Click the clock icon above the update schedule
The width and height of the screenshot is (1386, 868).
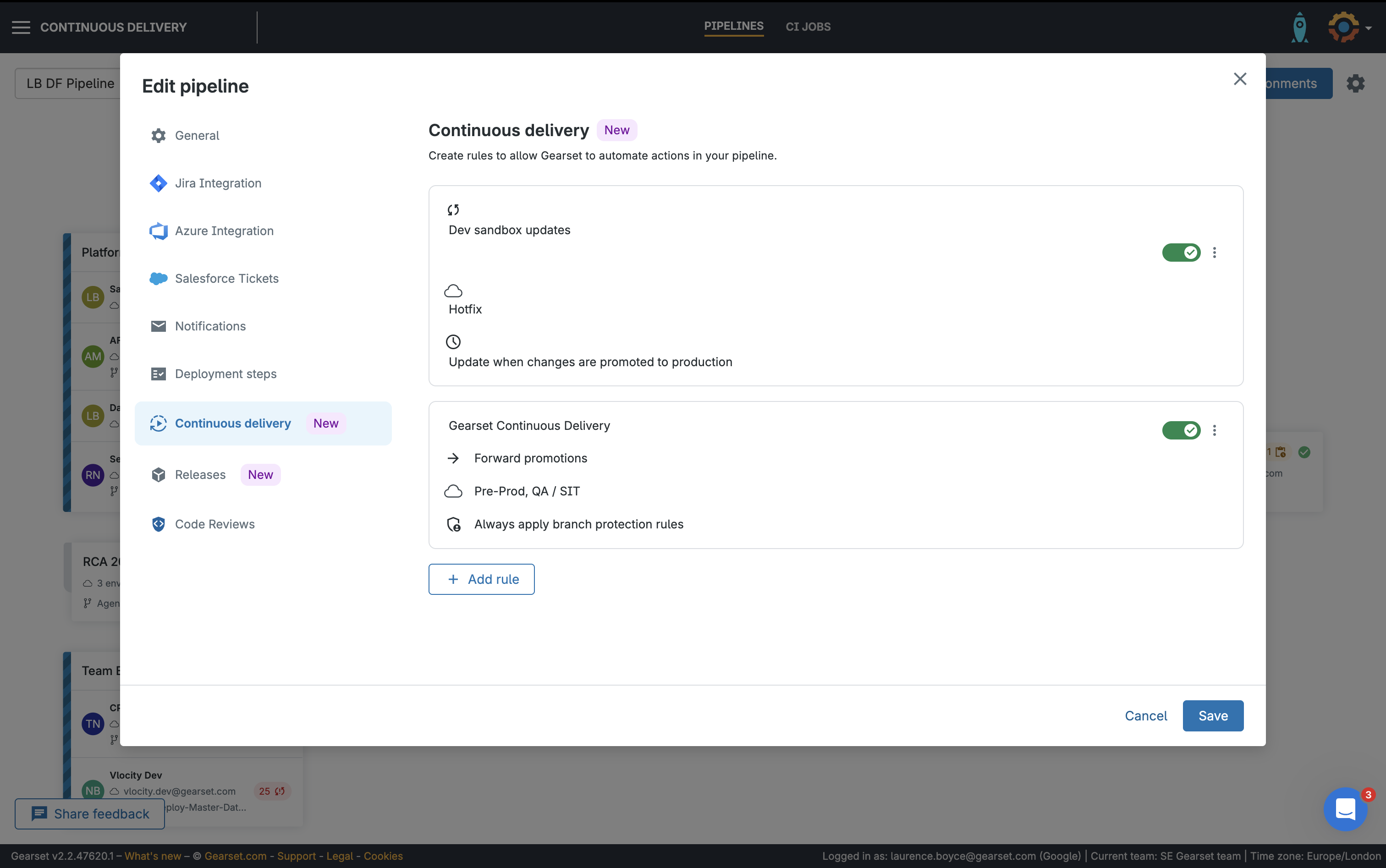[454, 342]
